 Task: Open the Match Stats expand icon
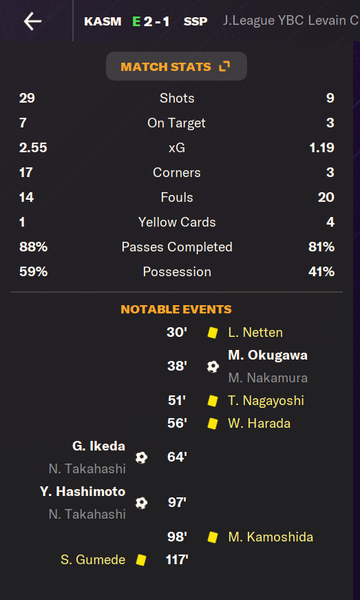coord(224,67)
